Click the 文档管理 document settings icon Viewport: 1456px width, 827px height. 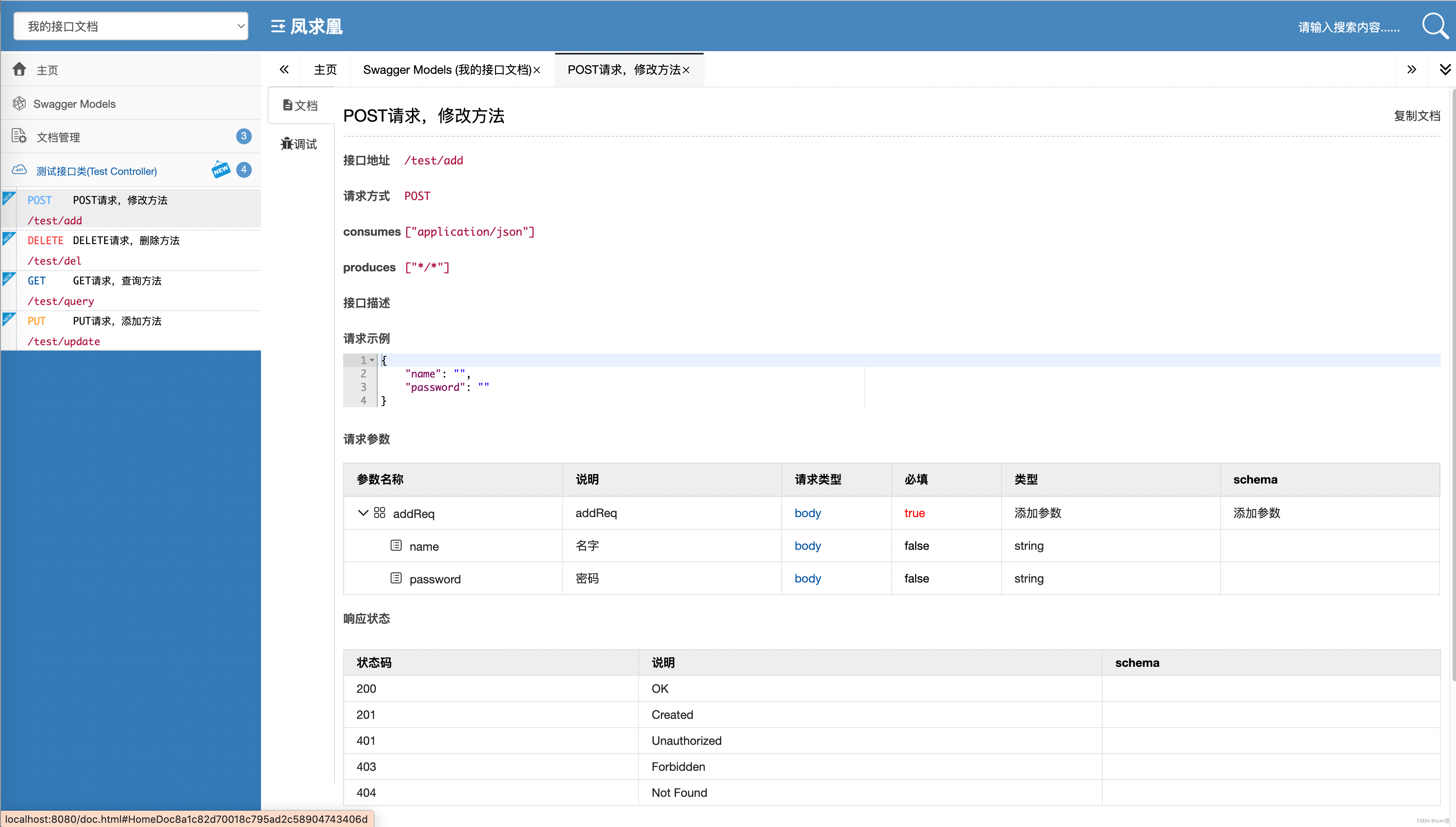tap(19, 136)
